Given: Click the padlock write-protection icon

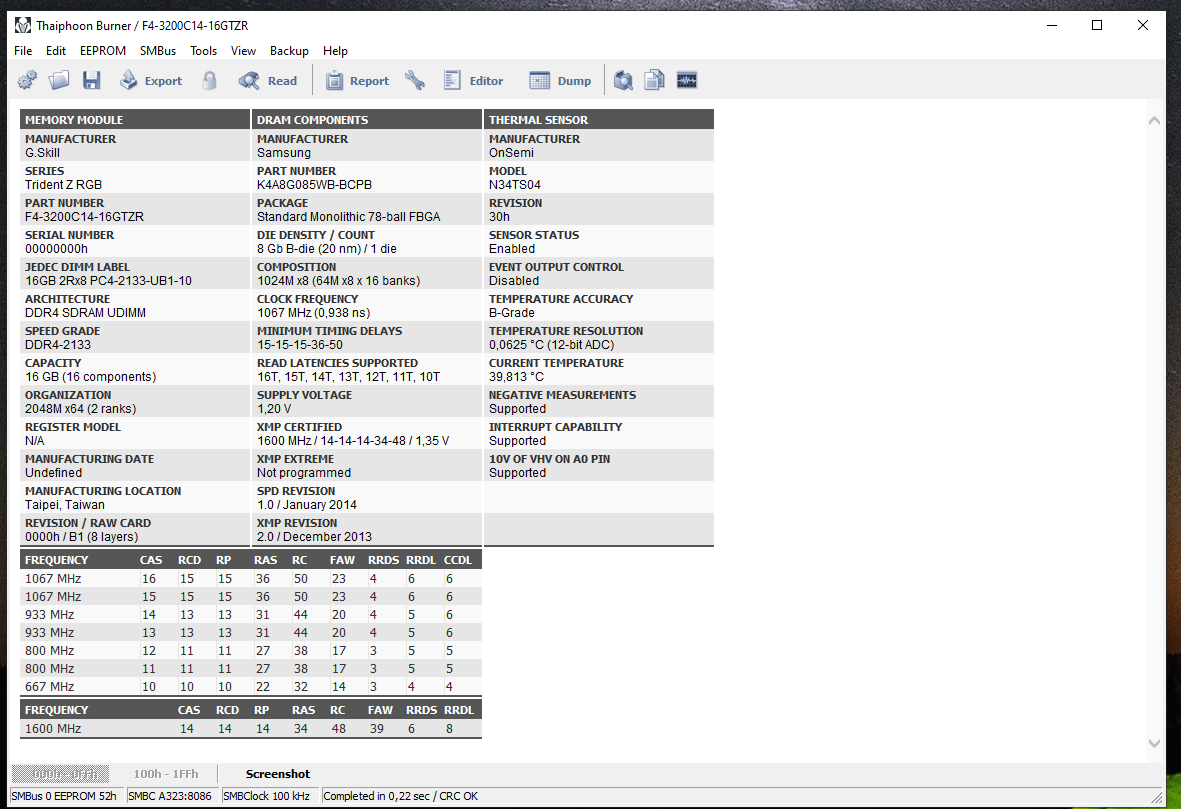Looking at the screenshot, I should click(x=210, y=81).
